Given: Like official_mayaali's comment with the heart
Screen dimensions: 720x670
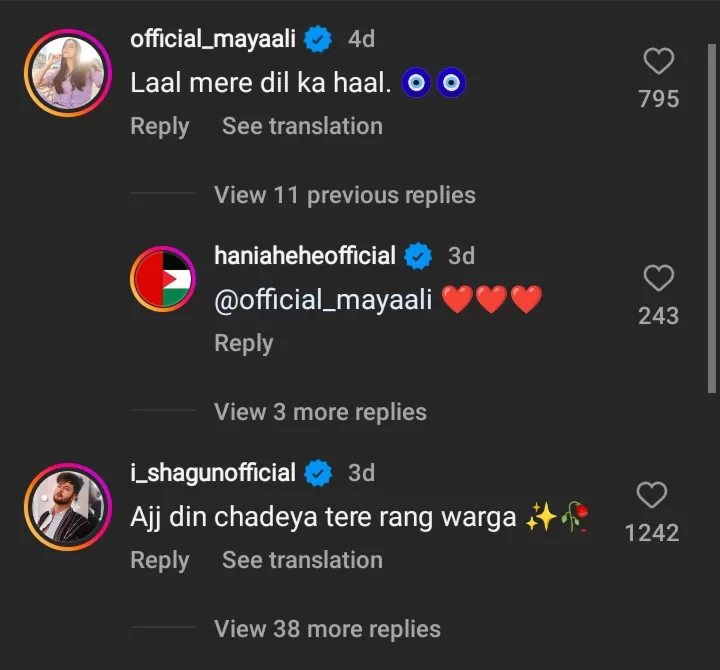Looking at the screenshot, I should click(658, 62).
